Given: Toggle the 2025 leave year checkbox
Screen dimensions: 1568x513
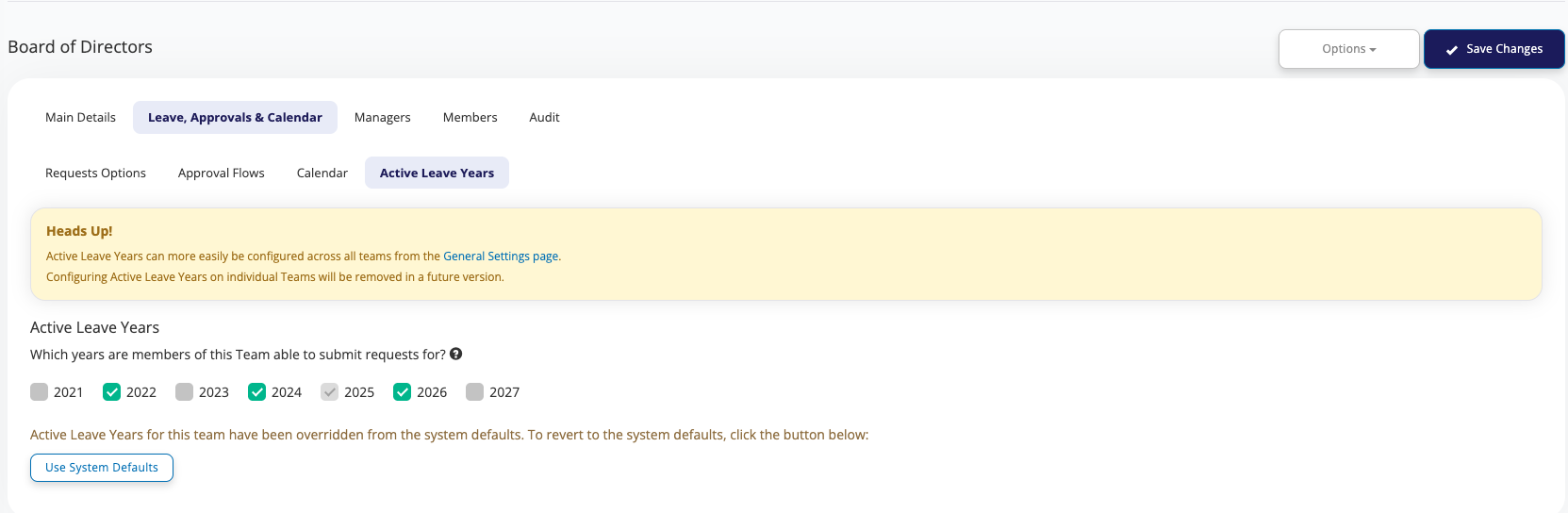Looking at the screenshot, I should click(329, 392).
